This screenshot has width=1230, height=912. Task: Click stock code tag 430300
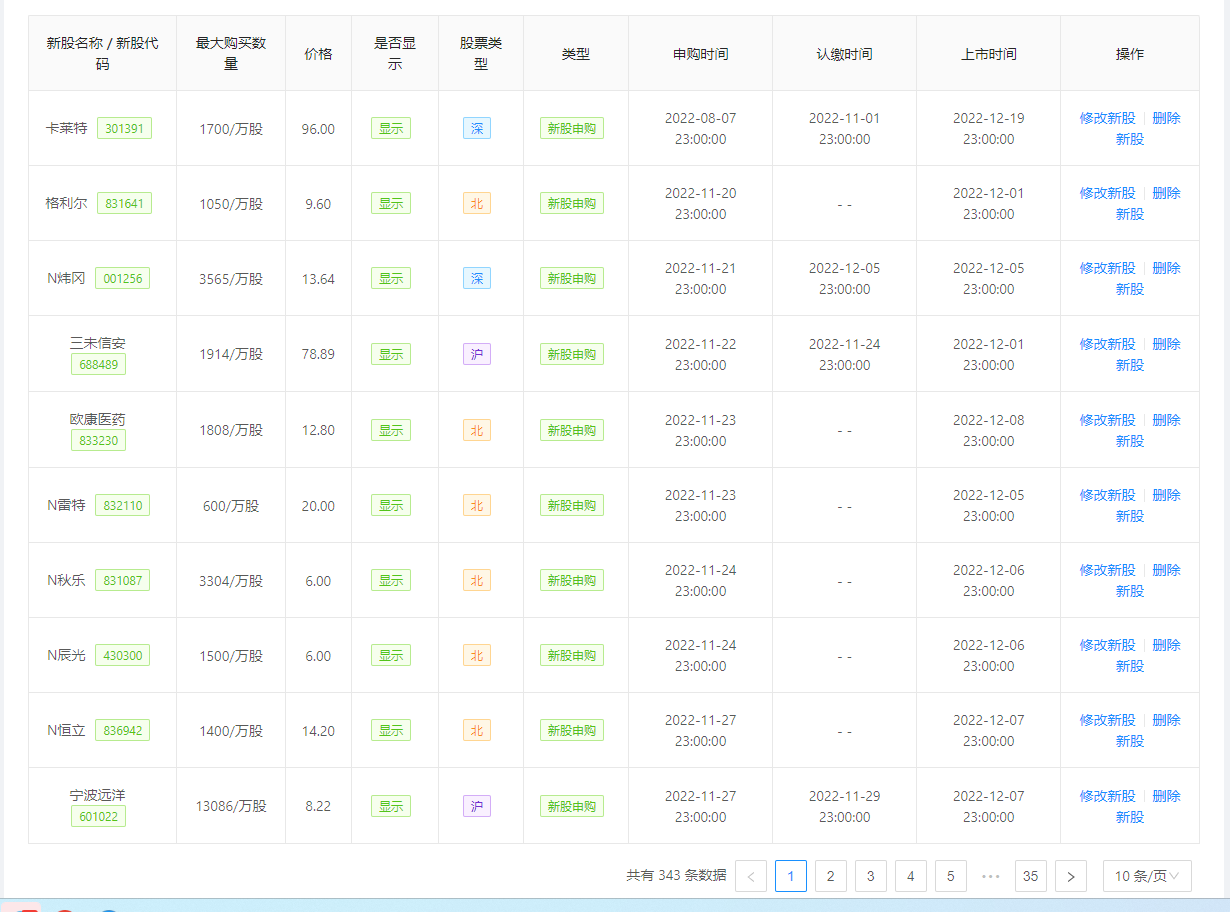(x=122, y=656)
